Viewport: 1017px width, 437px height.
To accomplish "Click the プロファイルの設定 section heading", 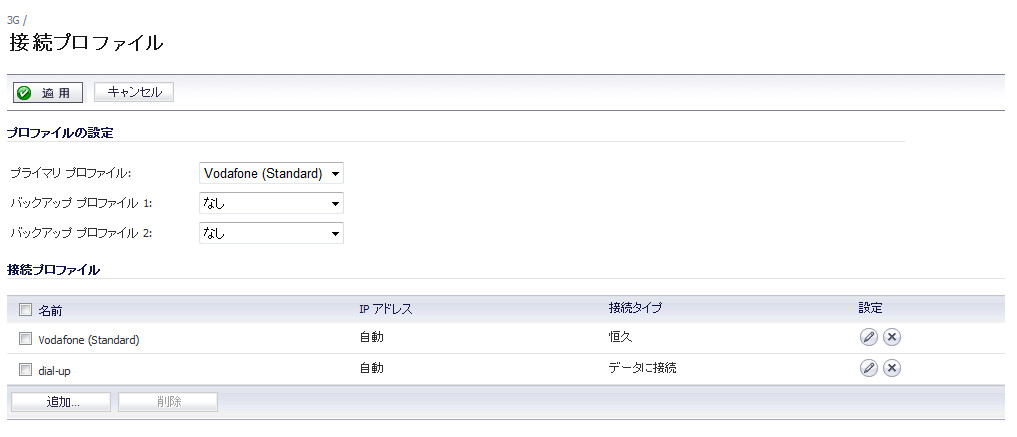I will point(60,133).
